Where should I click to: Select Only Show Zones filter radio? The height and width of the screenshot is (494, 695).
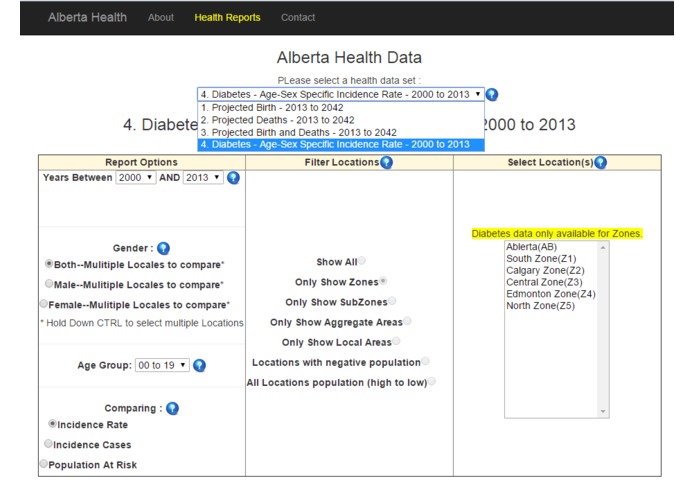click(383, 281)
